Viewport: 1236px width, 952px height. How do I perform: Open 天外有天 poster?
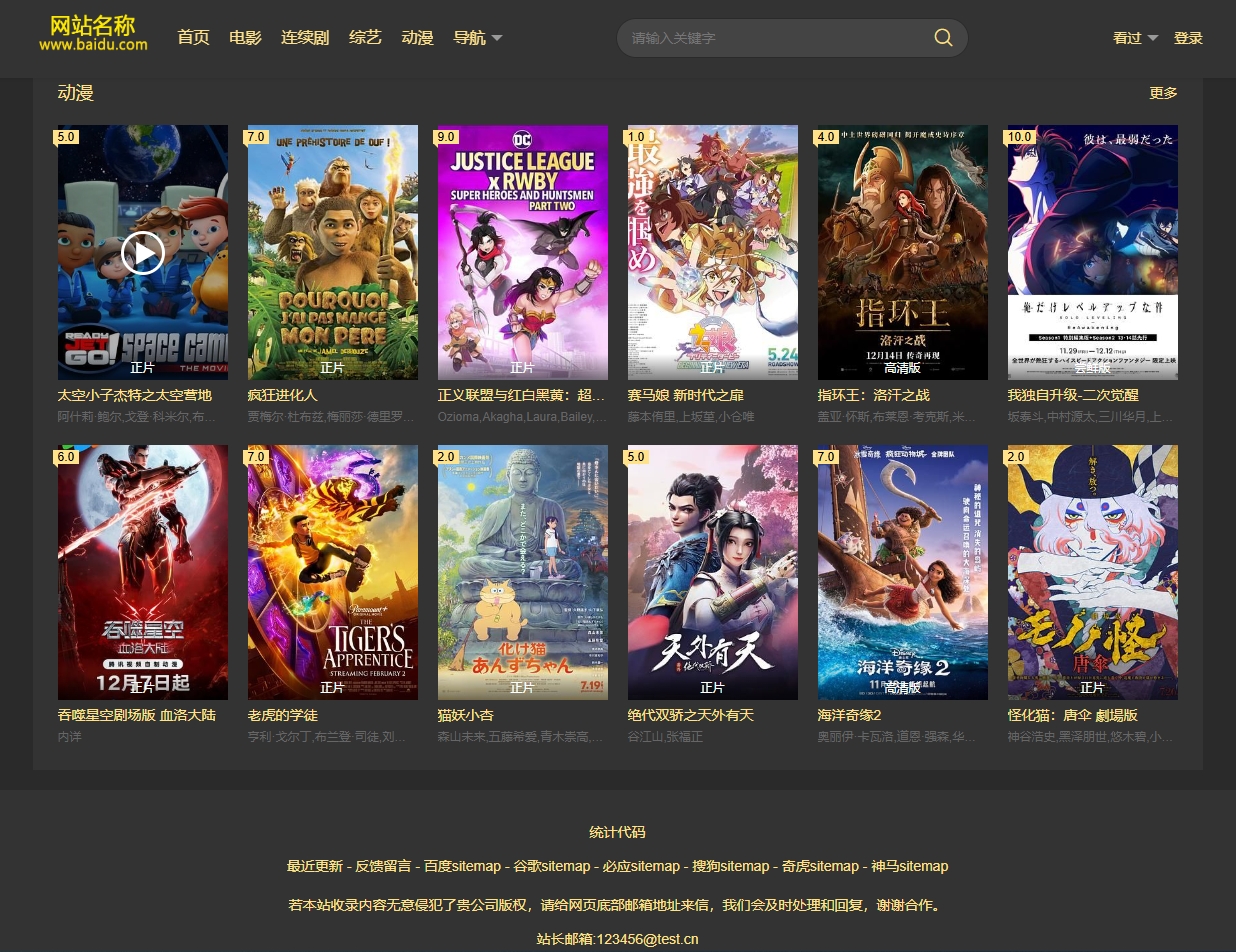pyautogui.click(x=713, y=572)
